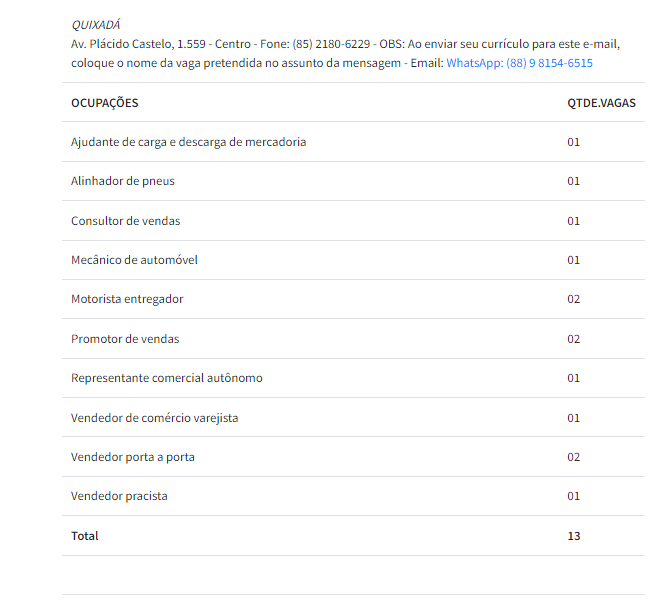The image size is (669, 603).
Task: Select the Ajudante de carga e descarga occupation
Action: pos(188,142)
